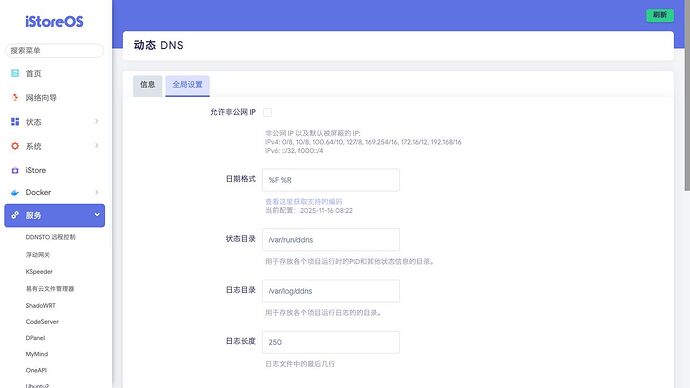Click the 状态目录 input field
Viewport: 690px width, 388px height.
(x=331, y=240)
